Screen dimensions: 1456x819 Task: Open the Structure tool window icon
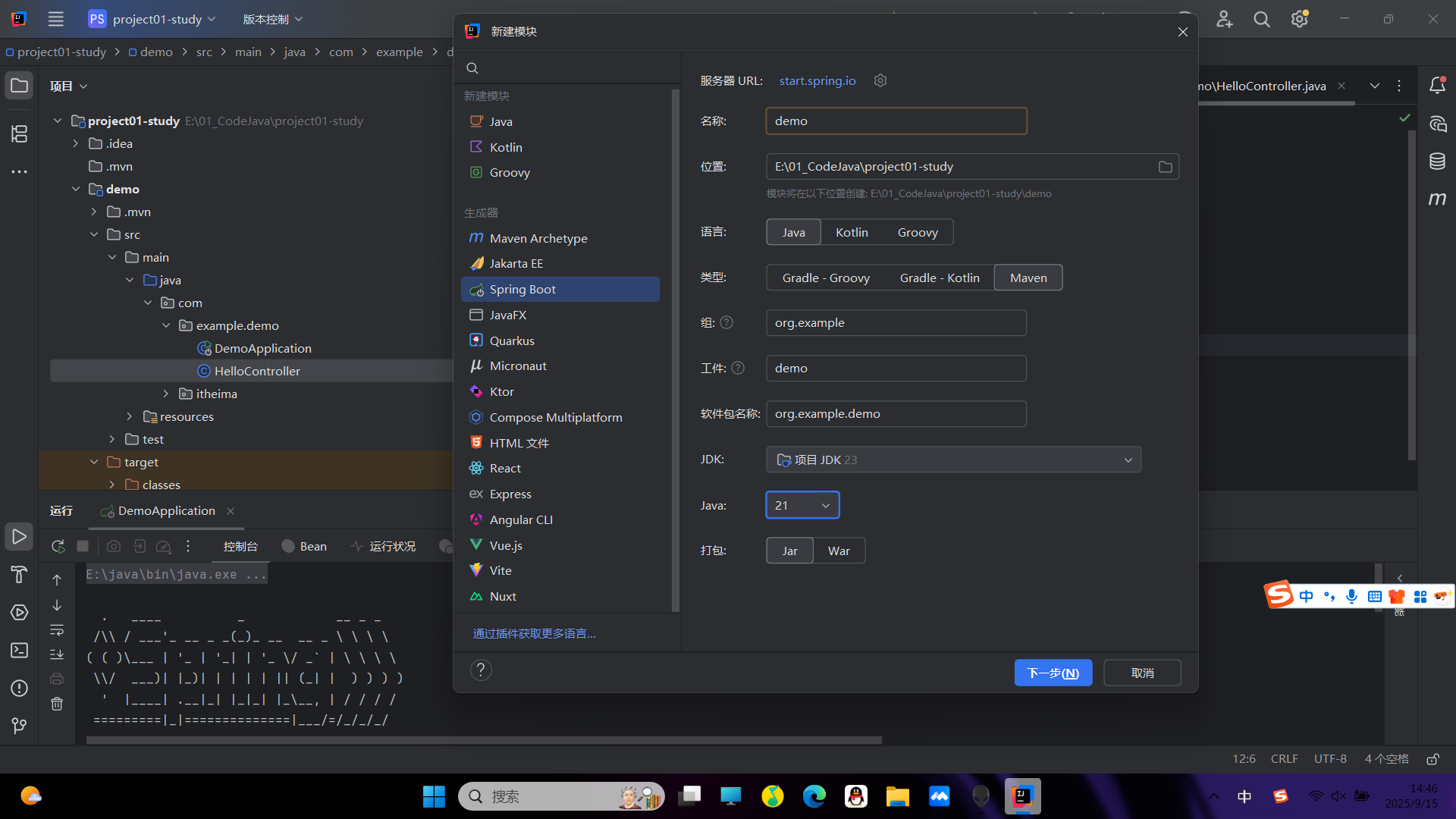pos(19,134)
